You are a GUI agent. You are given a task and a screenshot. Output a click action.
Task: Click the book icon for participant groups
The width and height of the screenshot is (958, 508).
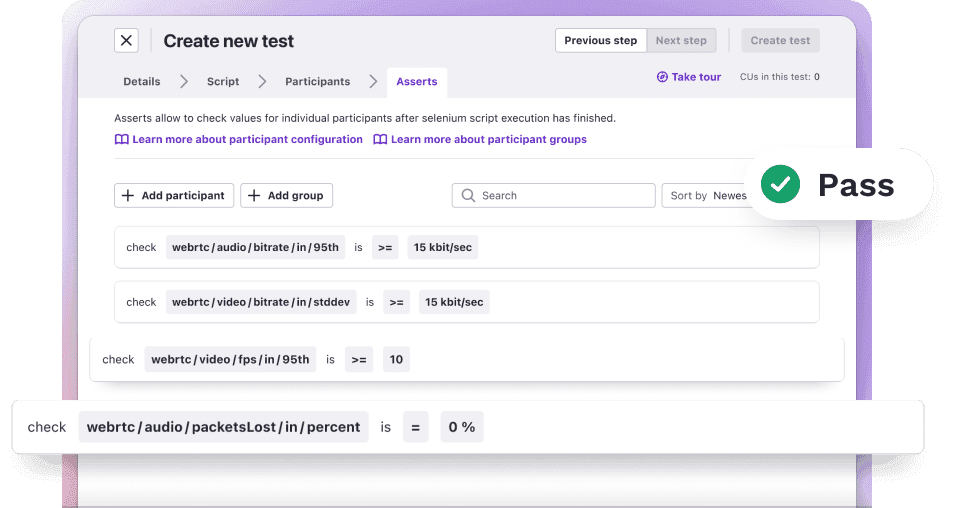click(380, 140)
